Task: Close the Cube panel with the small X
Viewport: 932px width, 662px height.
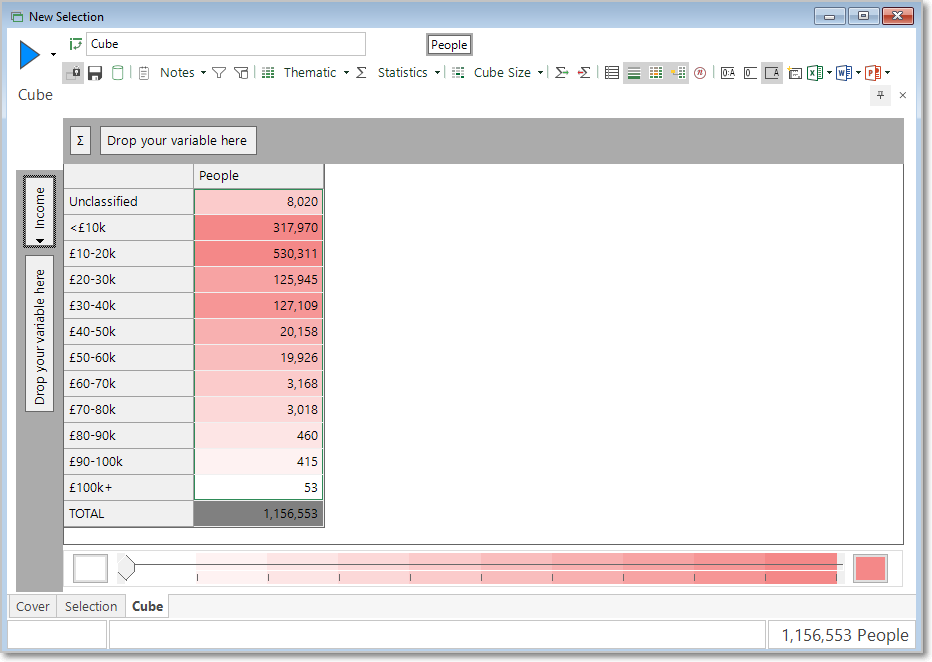Action: click(903, 95)
